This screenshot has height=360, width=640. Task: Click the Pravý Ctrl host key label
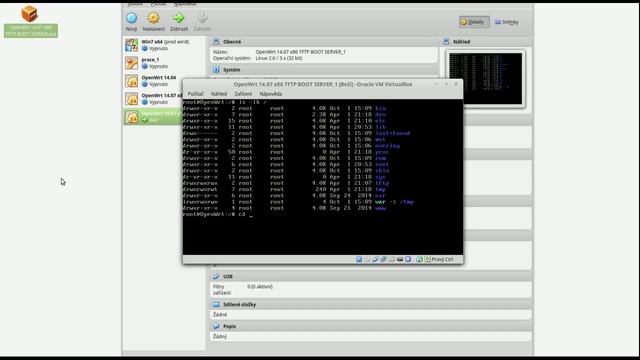(442, 259)
